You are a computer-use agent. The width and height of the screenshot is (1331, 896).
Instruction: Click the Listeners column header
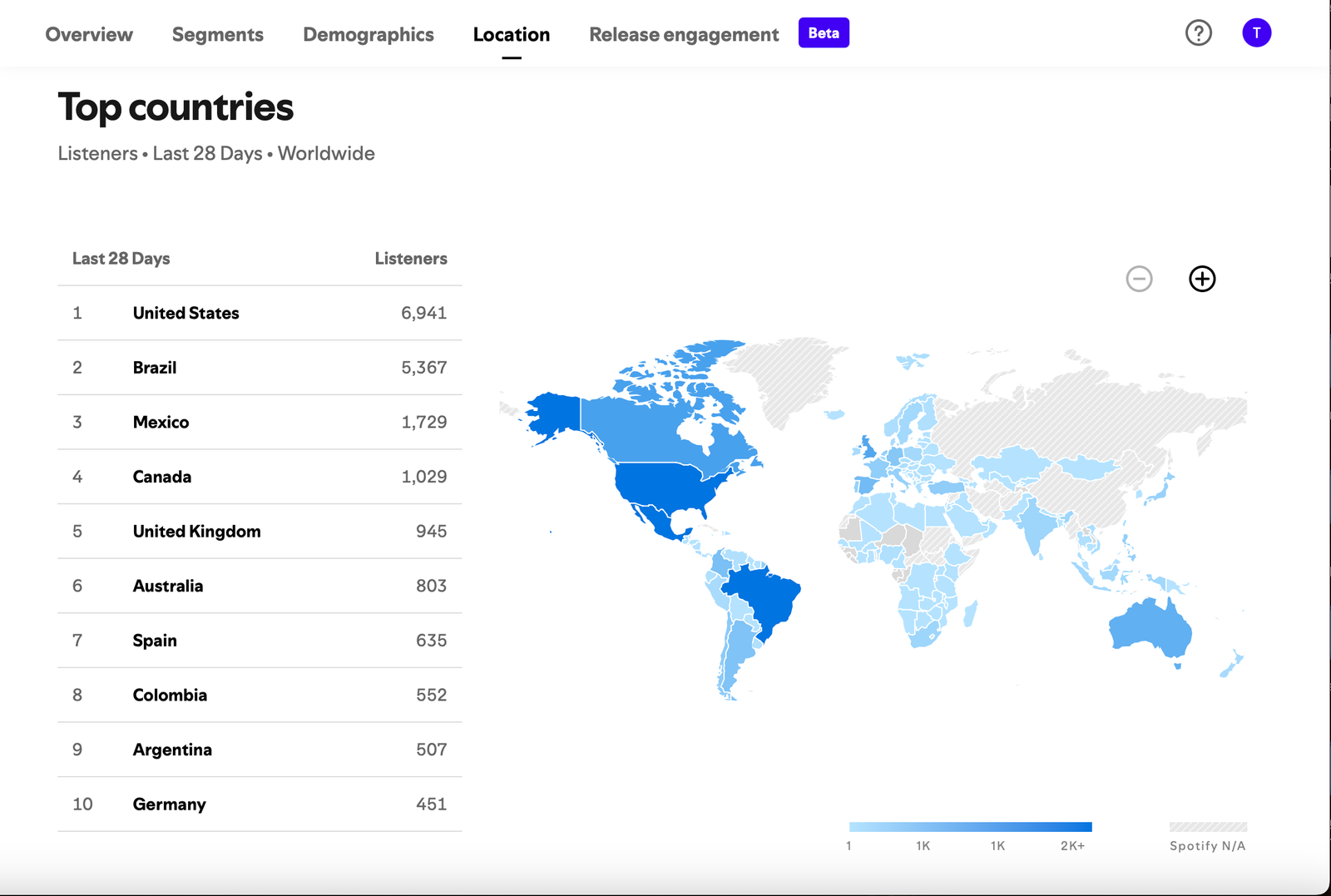(x=410, y=259)
